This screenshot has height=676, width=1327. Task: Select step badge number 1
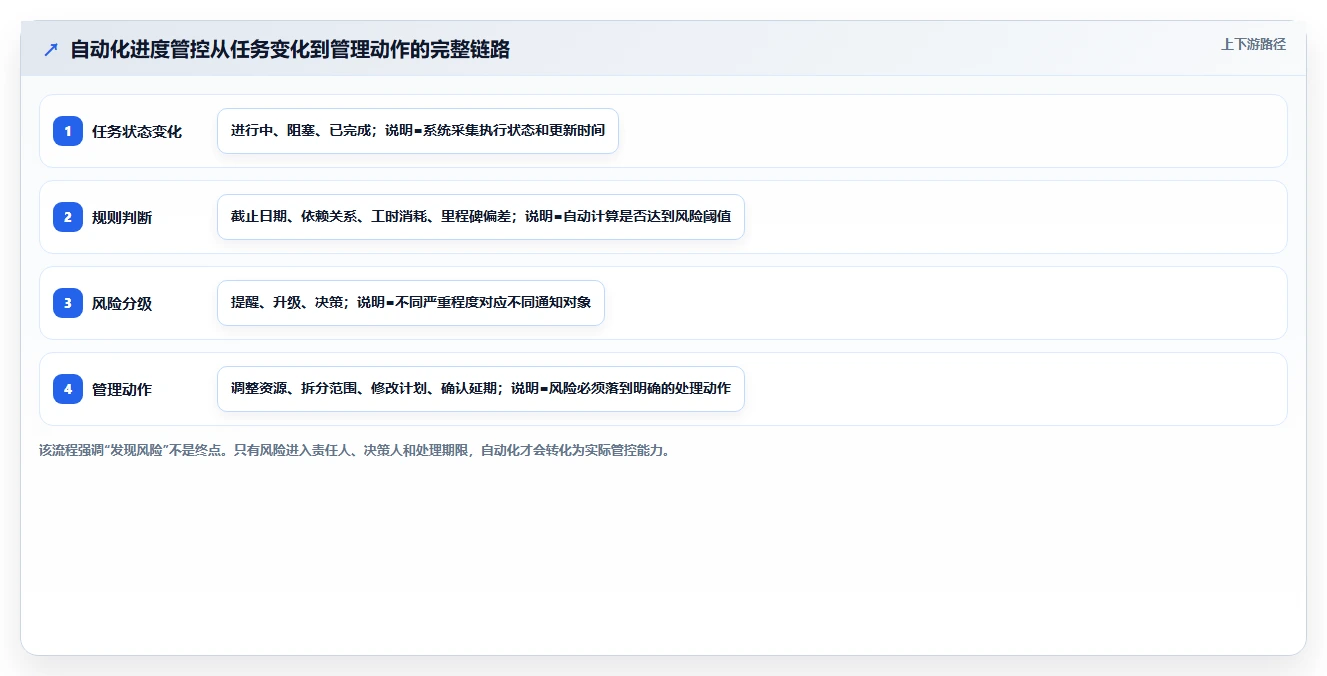coord(68,131)
